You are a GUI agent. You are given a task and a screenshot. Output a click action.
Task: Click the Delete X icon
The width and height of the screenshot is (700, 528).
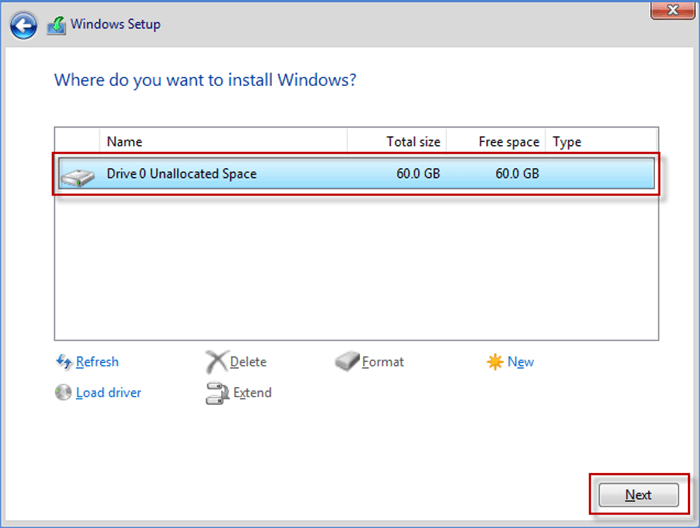[x=216, y=362]
